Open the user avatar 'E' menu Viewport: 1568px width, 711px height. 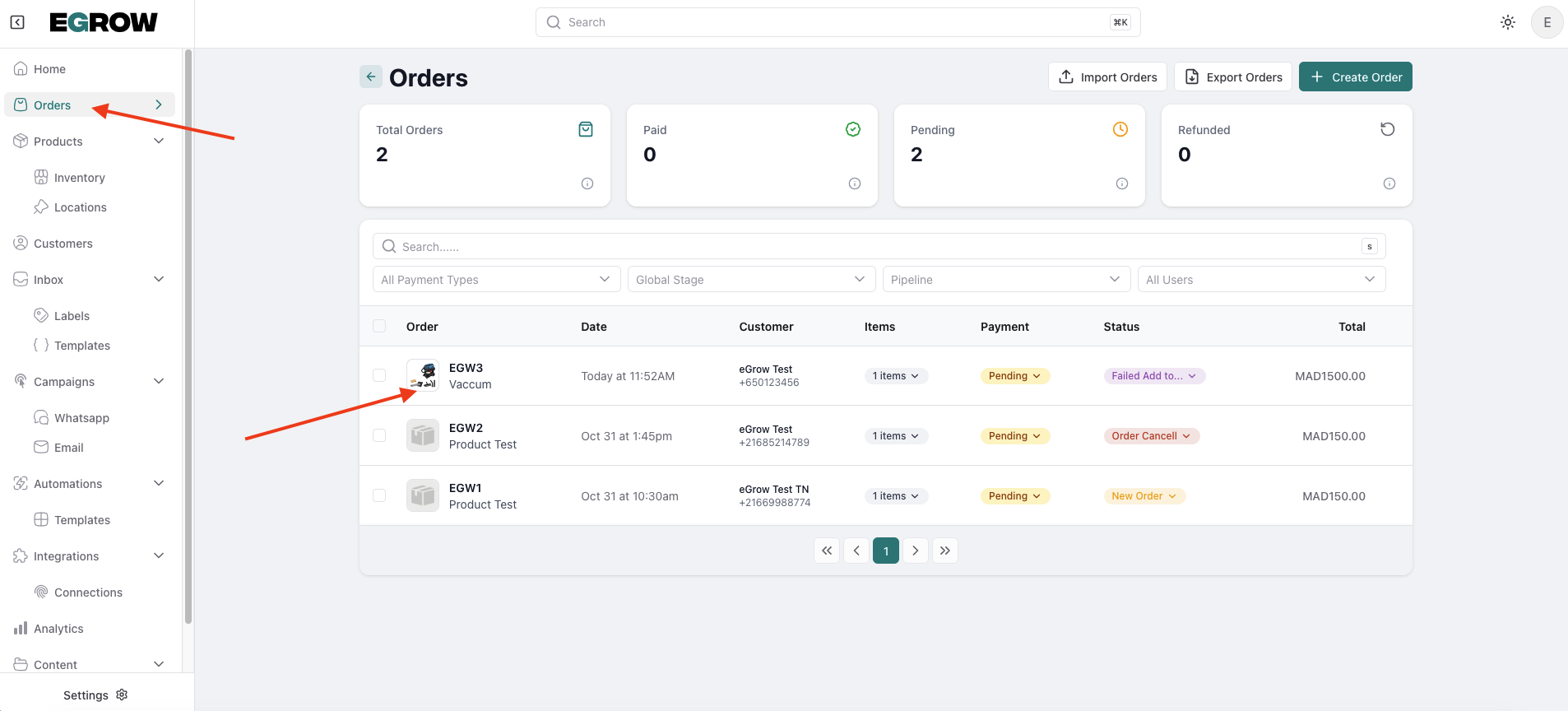(x=1547, y=22)
